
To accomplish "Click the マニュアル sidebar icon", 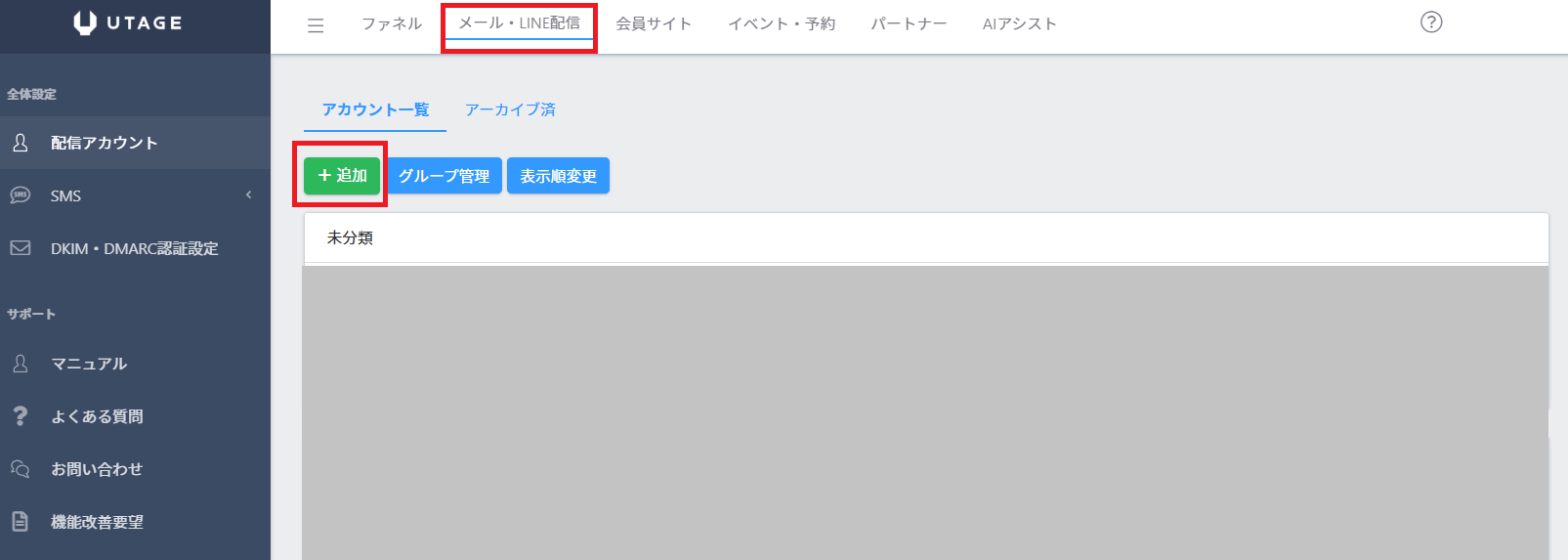I will (x=21, y=364).
